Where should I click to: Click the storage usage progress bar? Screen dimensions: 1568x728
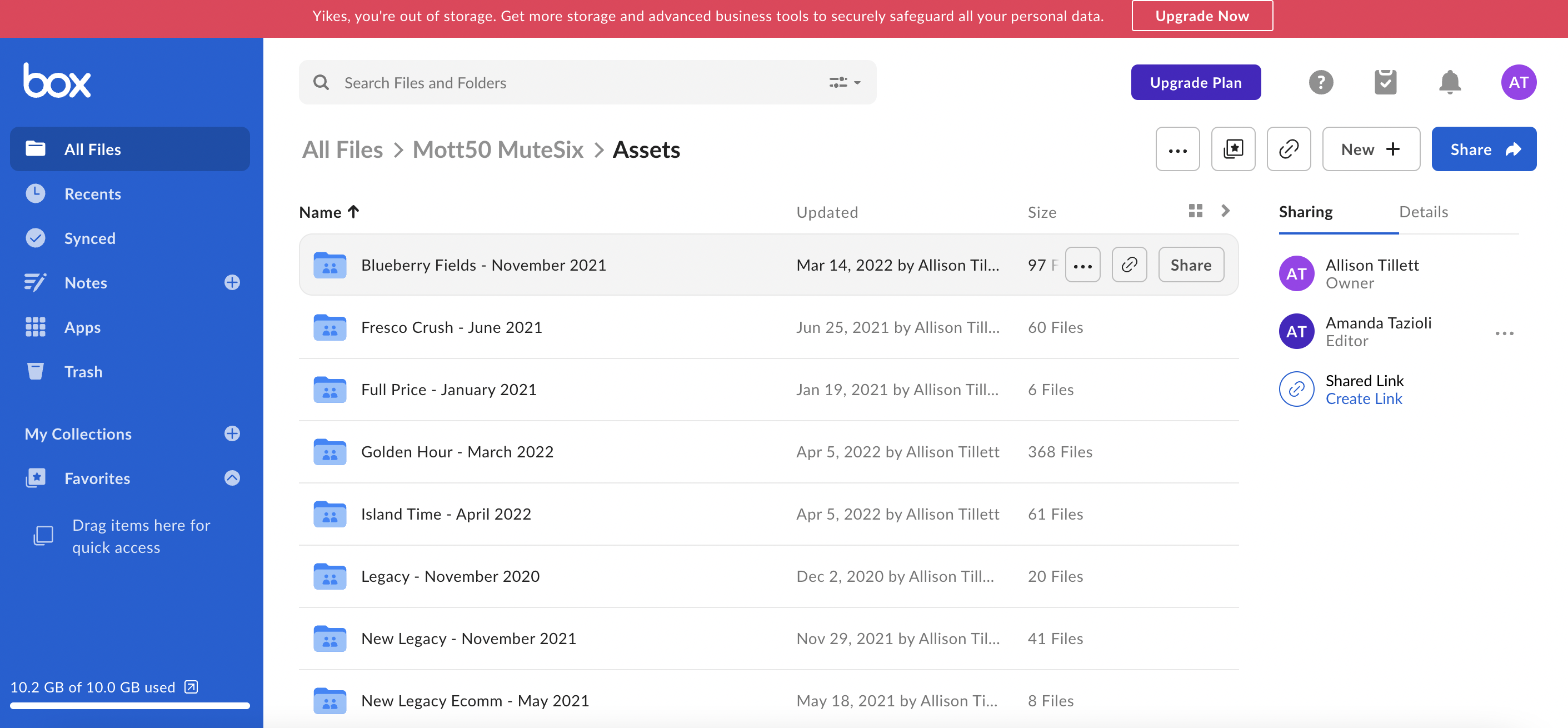coord(129,706)
